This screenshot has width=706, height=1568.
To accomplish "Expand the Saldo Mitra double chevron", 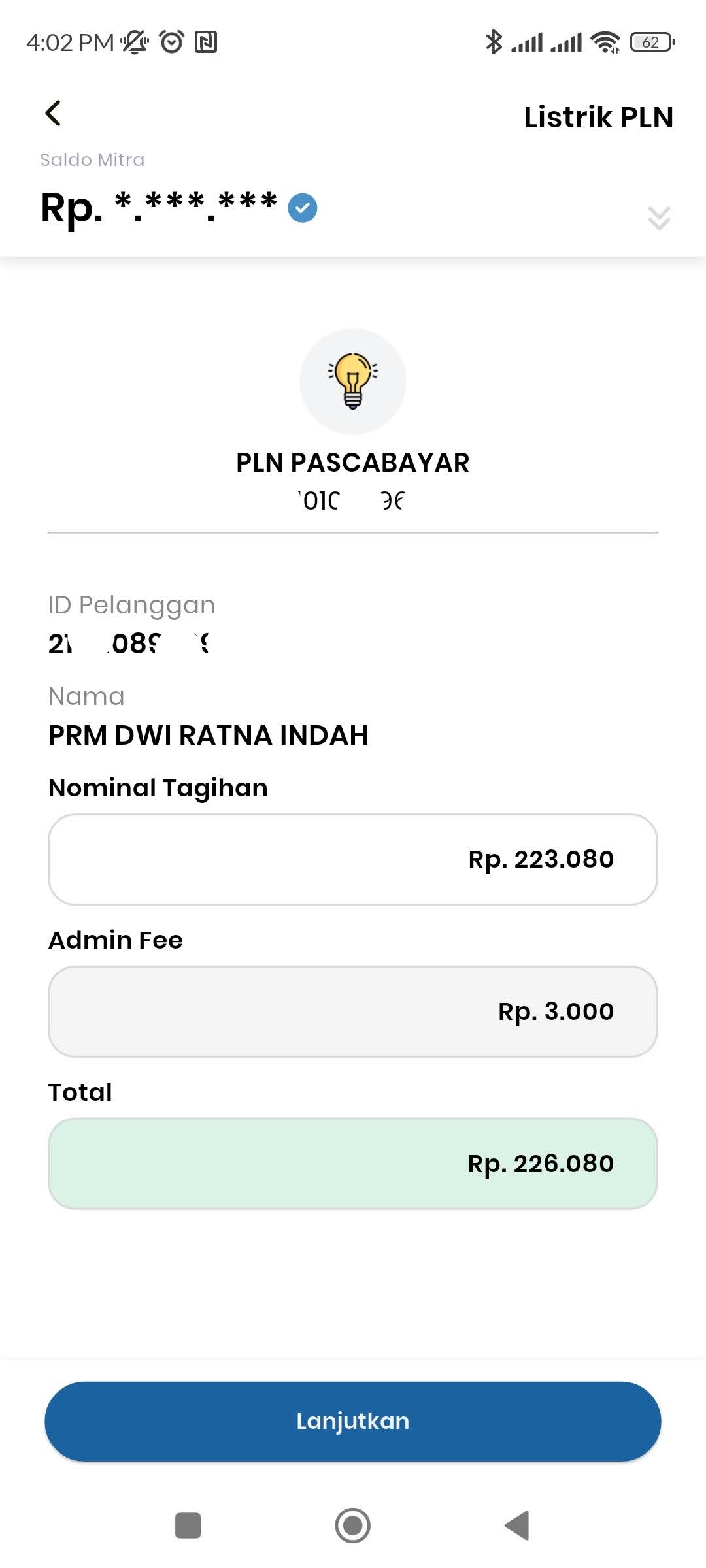I will 659,218.
